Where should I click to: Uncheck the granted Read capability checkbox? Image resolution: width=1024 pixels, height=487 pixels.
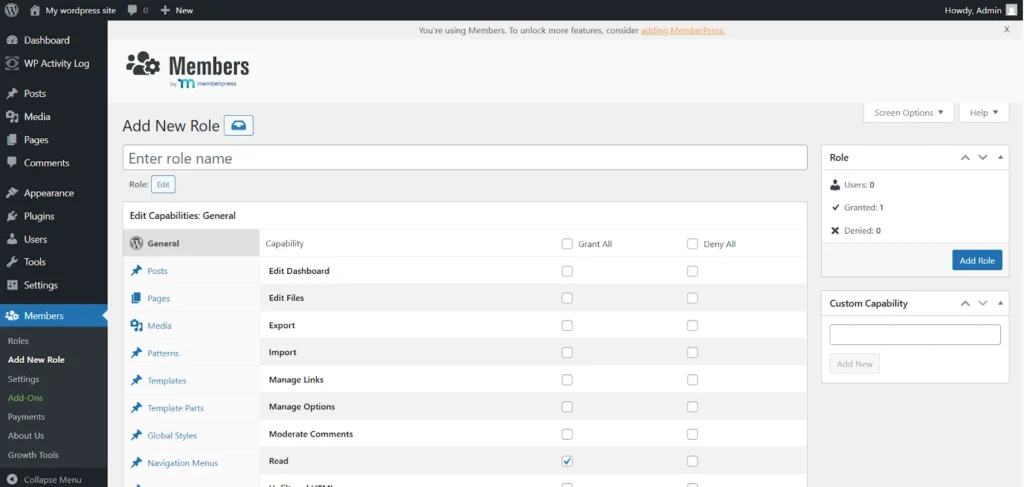(567, 461)
